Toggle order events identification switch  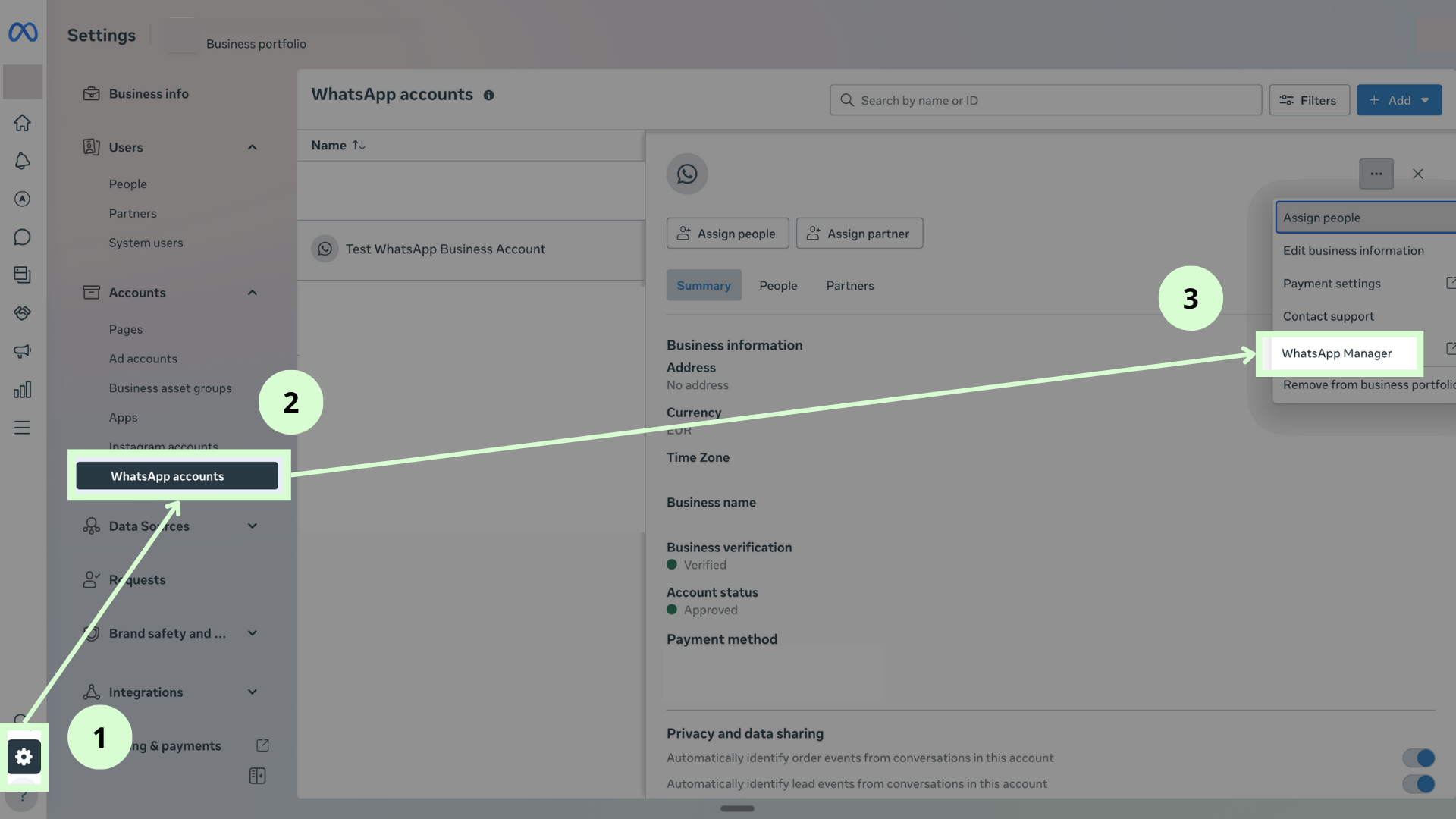coord(1418,758)
